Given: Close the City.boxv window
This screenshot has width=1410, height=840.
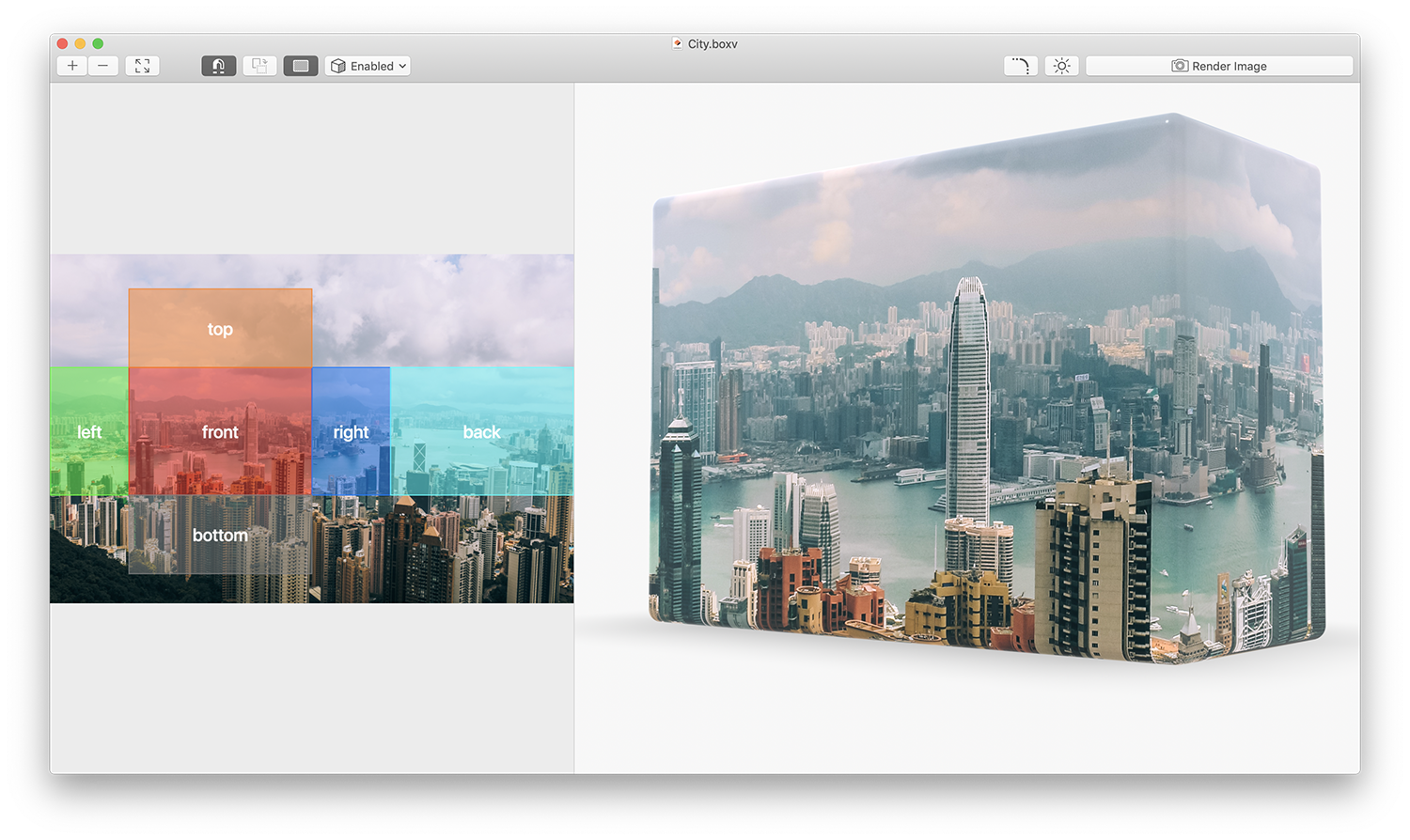Looking at the screenshot, I should [x=62, y=43].
